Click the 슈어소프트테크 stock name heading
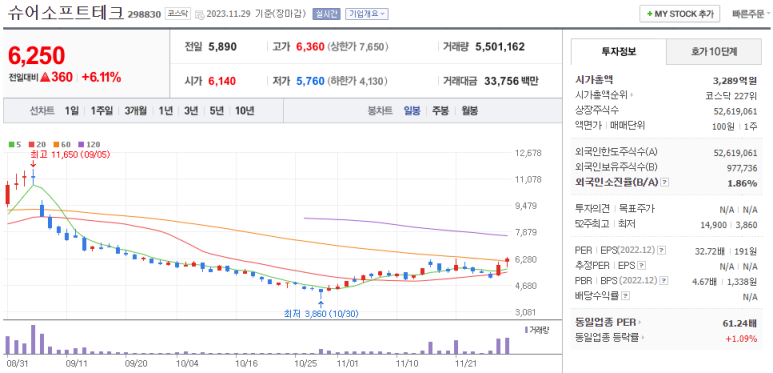The width and height of the screenshot is (773, 373). [65, 12]
